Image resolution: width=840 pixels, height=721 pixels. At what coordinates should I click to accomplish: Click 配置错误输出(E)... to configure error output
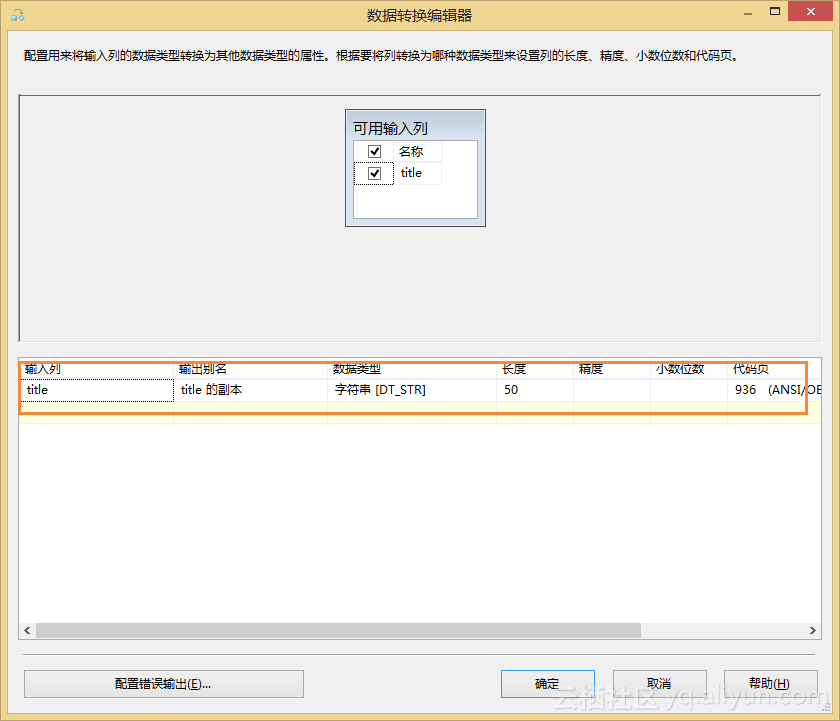tap(163, 683)
